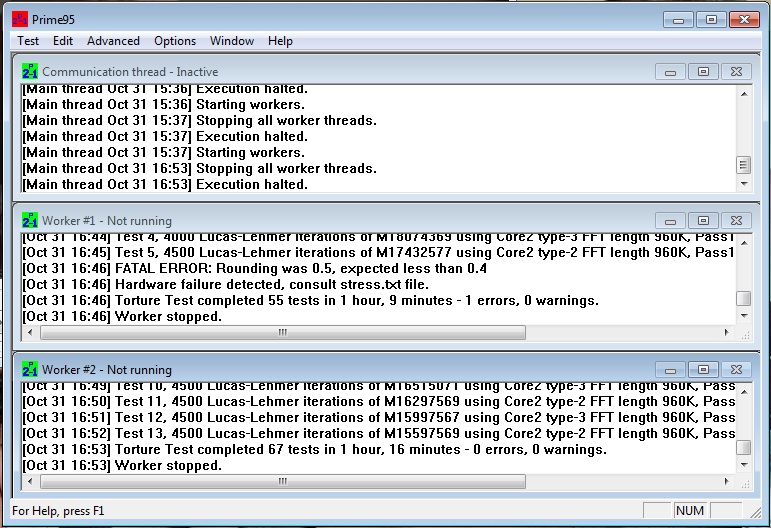Click 16:53 Stopping all worker threads line
This screenshot has width=771, height=528.
[x=200, y=169]
